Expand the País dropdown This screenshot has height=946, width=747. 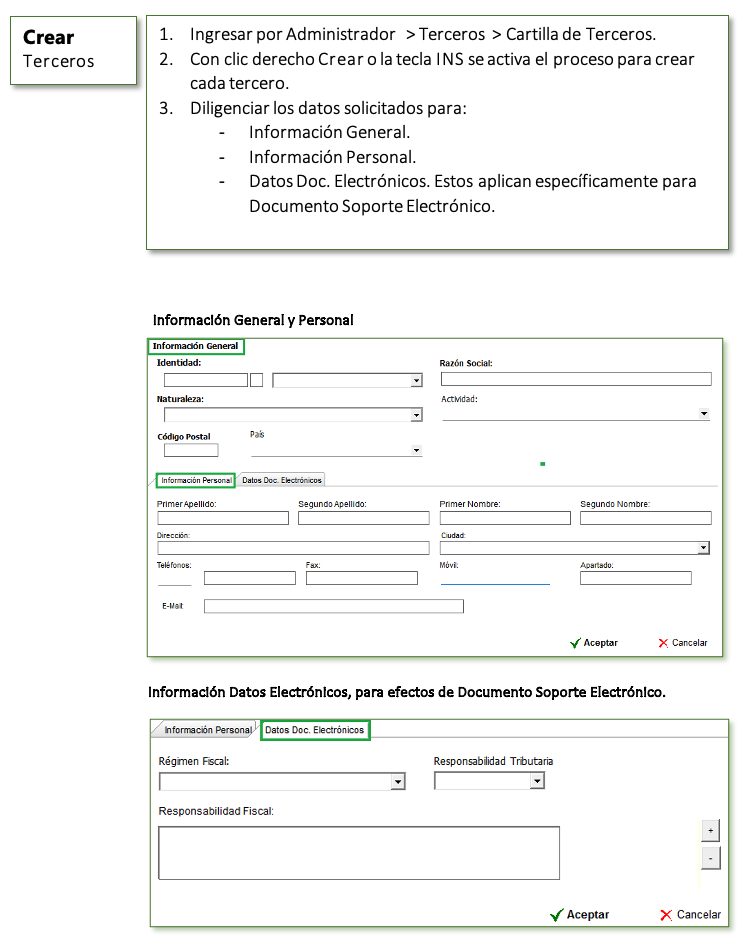(416, 450)
